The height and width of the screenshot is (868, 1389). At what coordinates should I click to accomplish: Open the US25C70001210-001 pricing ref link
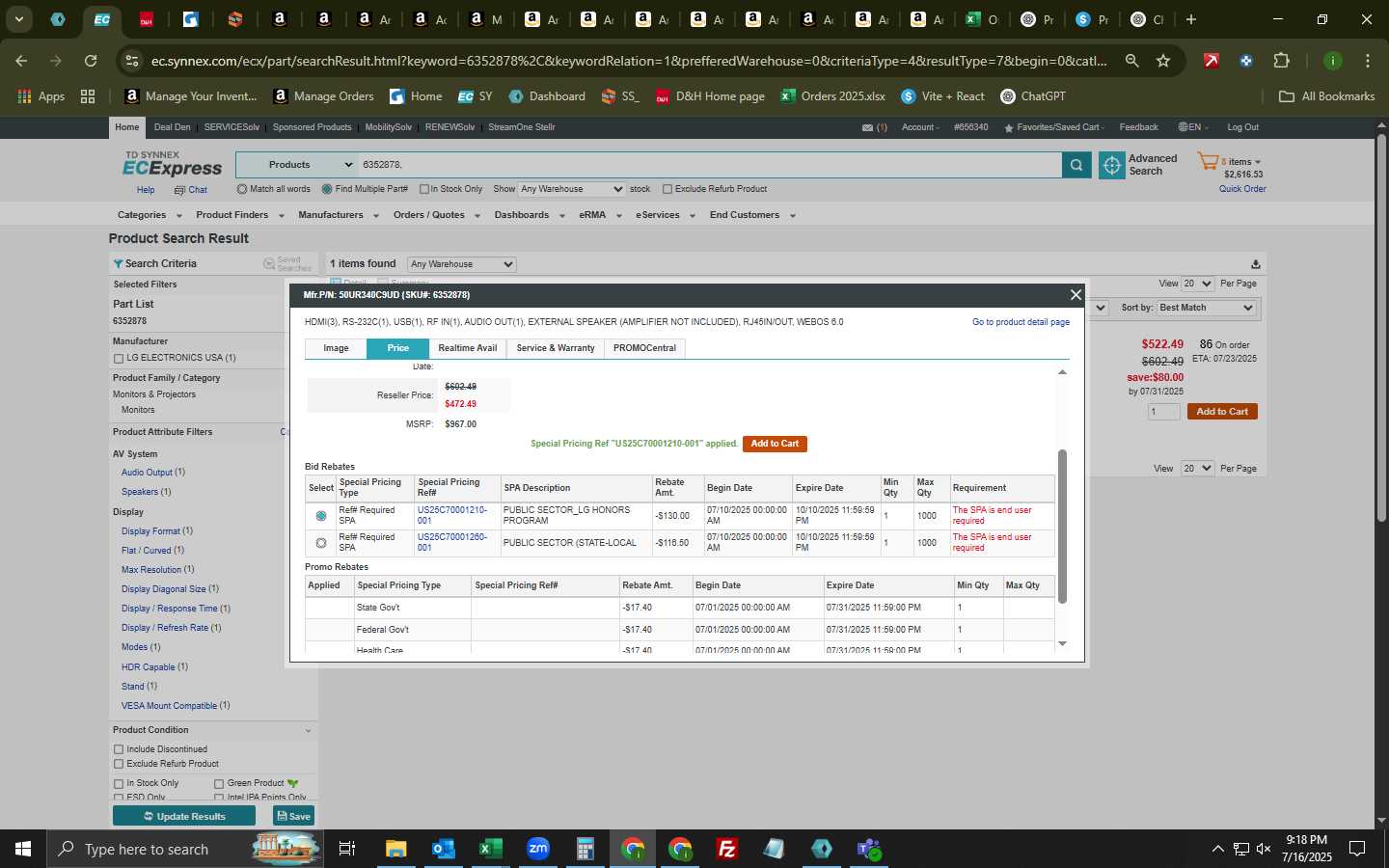[x=451, y=515]
